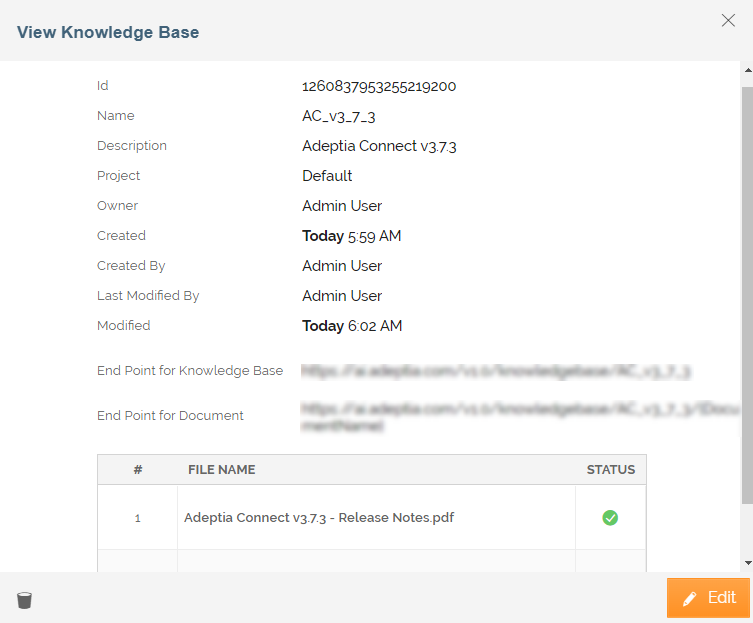Image resolution: width=753 pixels, height=623 pixels.
Task: Click the orange Edit button
Action: 708,598
